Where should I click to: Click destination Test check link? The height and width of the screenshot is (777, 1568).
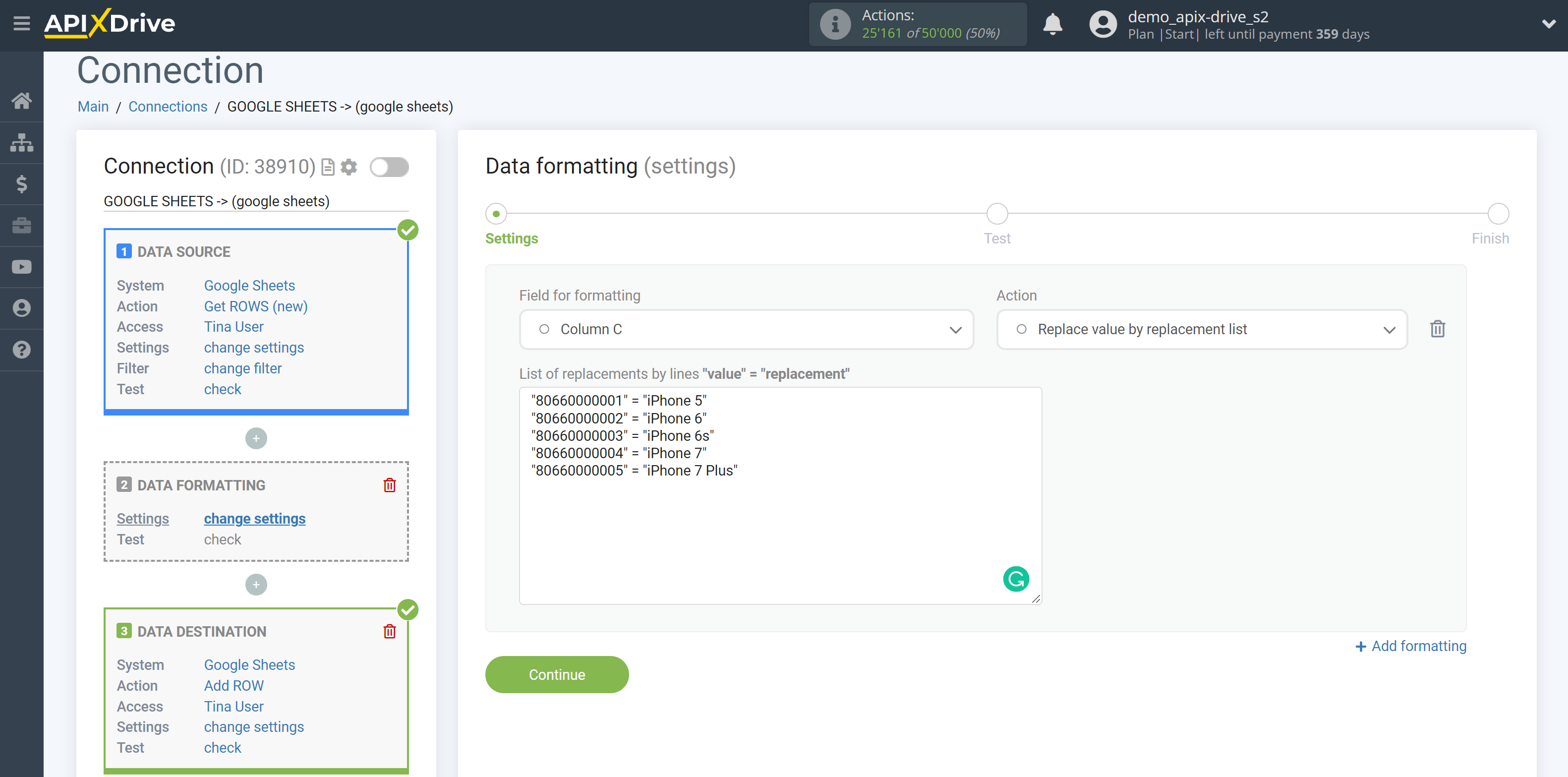click(x=222, y=748)
